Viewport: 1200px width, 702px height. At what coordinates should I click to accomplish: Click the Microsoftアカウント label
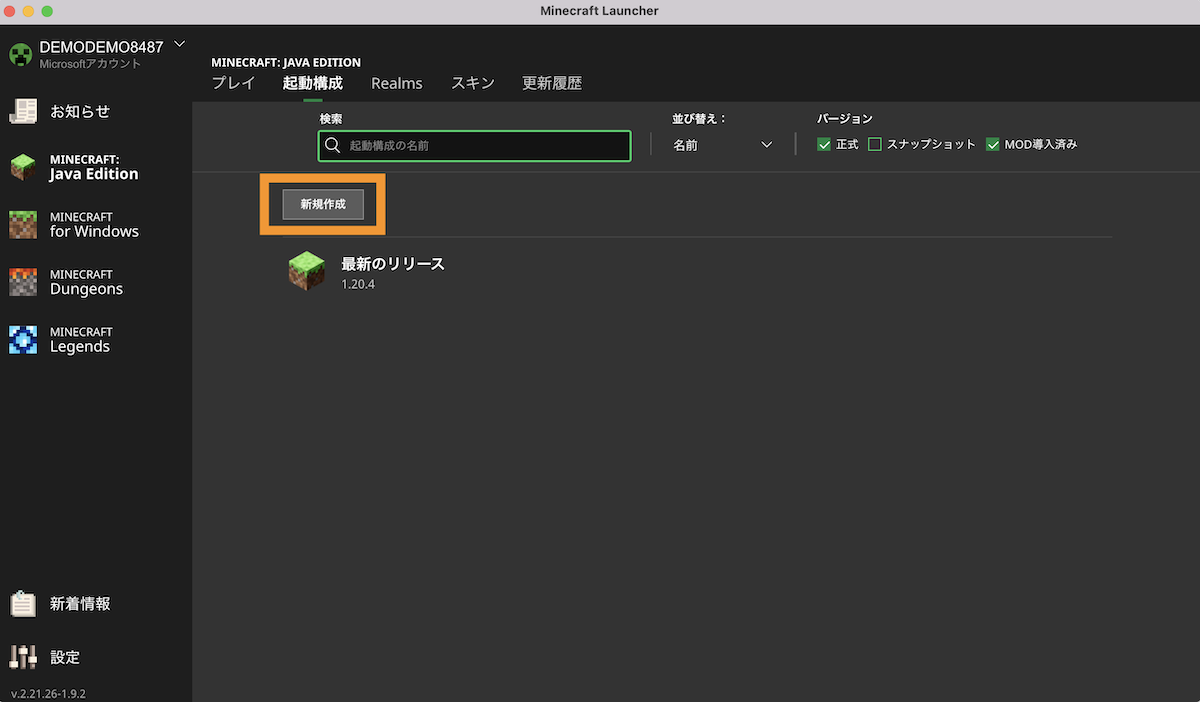tap(90, 64)
